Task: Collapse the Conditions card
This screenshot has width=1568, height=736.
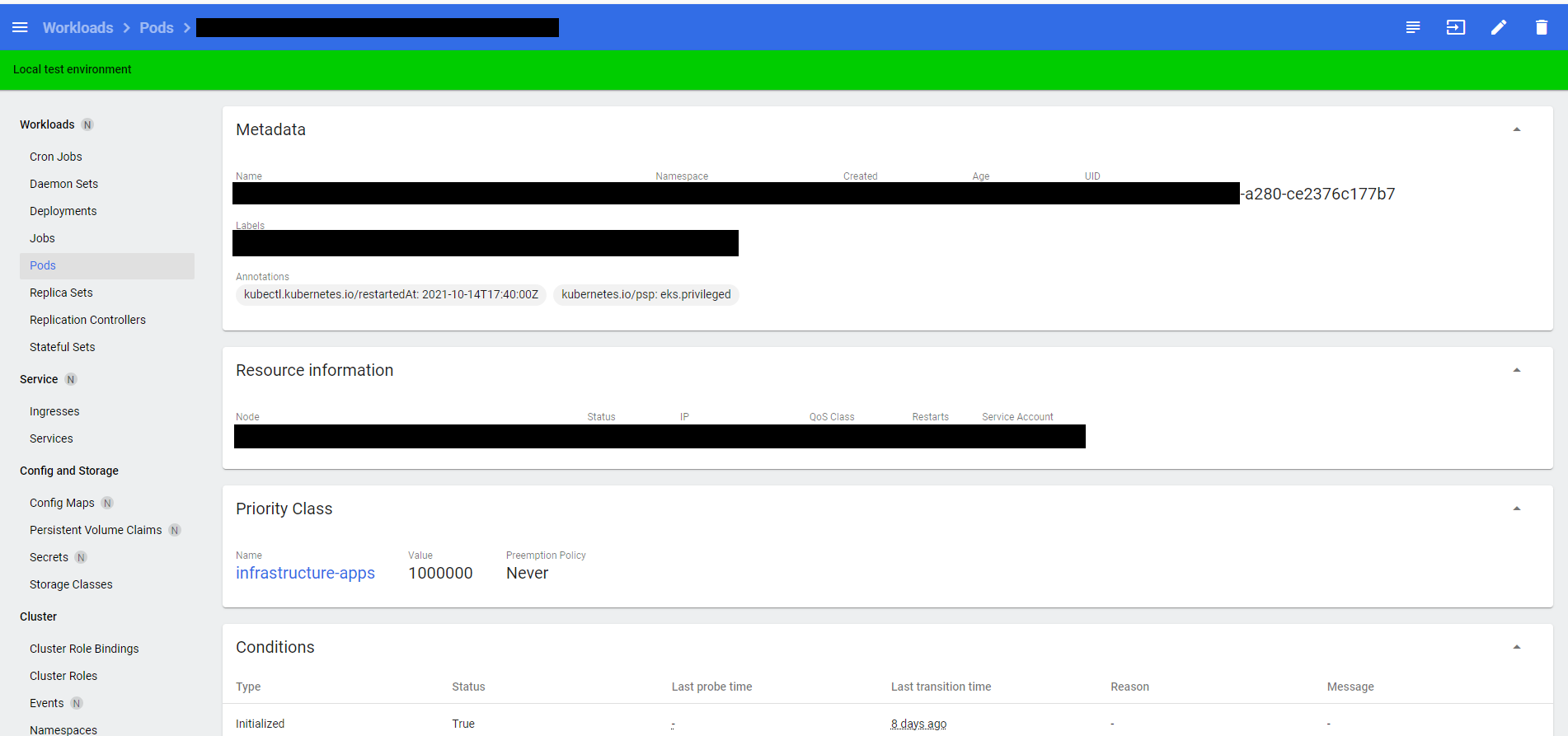Action: click(x=1517, y=647)
